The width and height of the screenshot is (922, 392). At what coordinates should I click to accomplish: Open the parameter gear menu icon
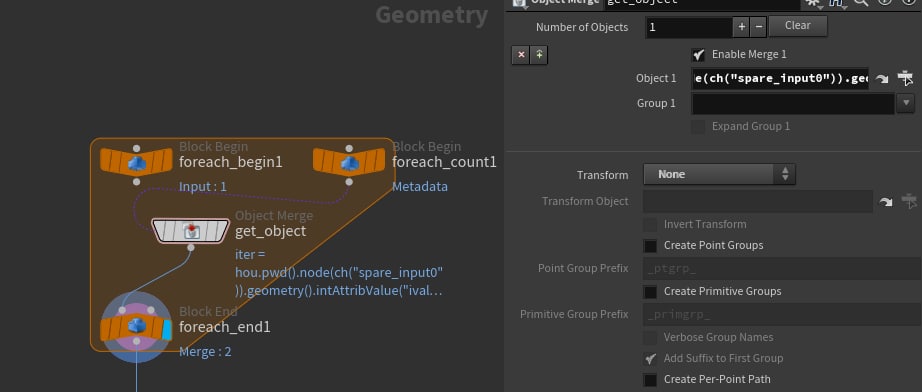coord(813,2)
